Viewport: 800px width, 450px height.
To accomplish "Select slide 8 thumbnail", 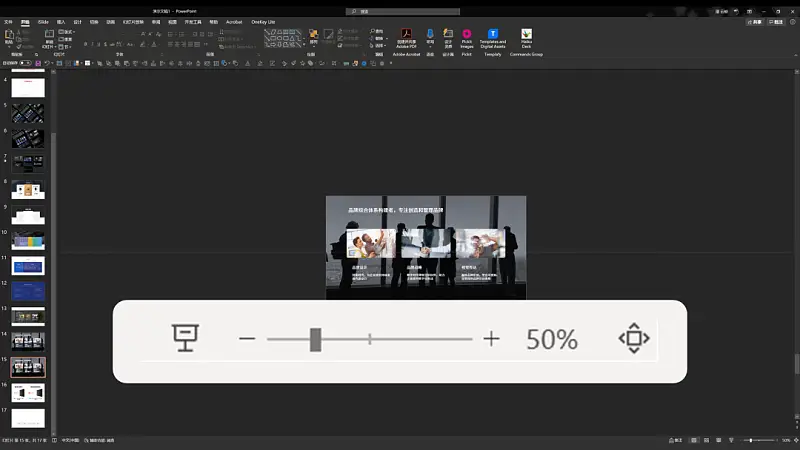I will coord(28,190).
